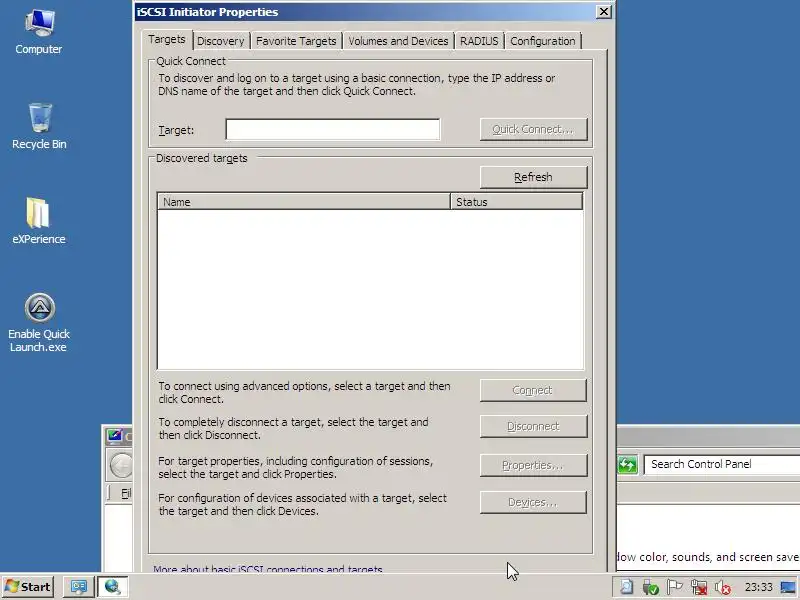
Task: Open the Start menu
Action: click(x=28, y=587)
